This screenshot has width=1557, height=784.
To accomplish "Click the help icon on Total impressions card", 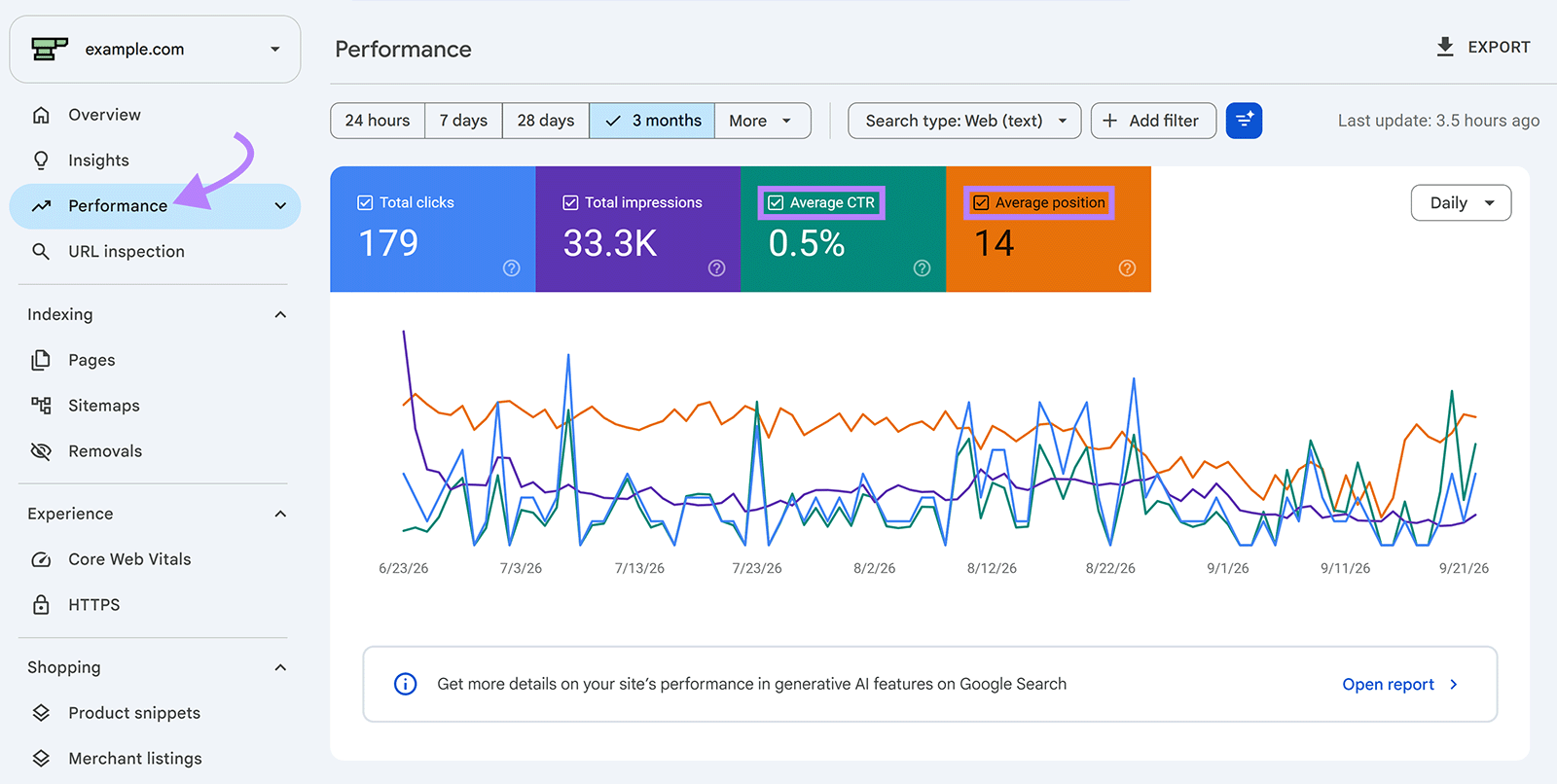I will click(x=717, y=268).
